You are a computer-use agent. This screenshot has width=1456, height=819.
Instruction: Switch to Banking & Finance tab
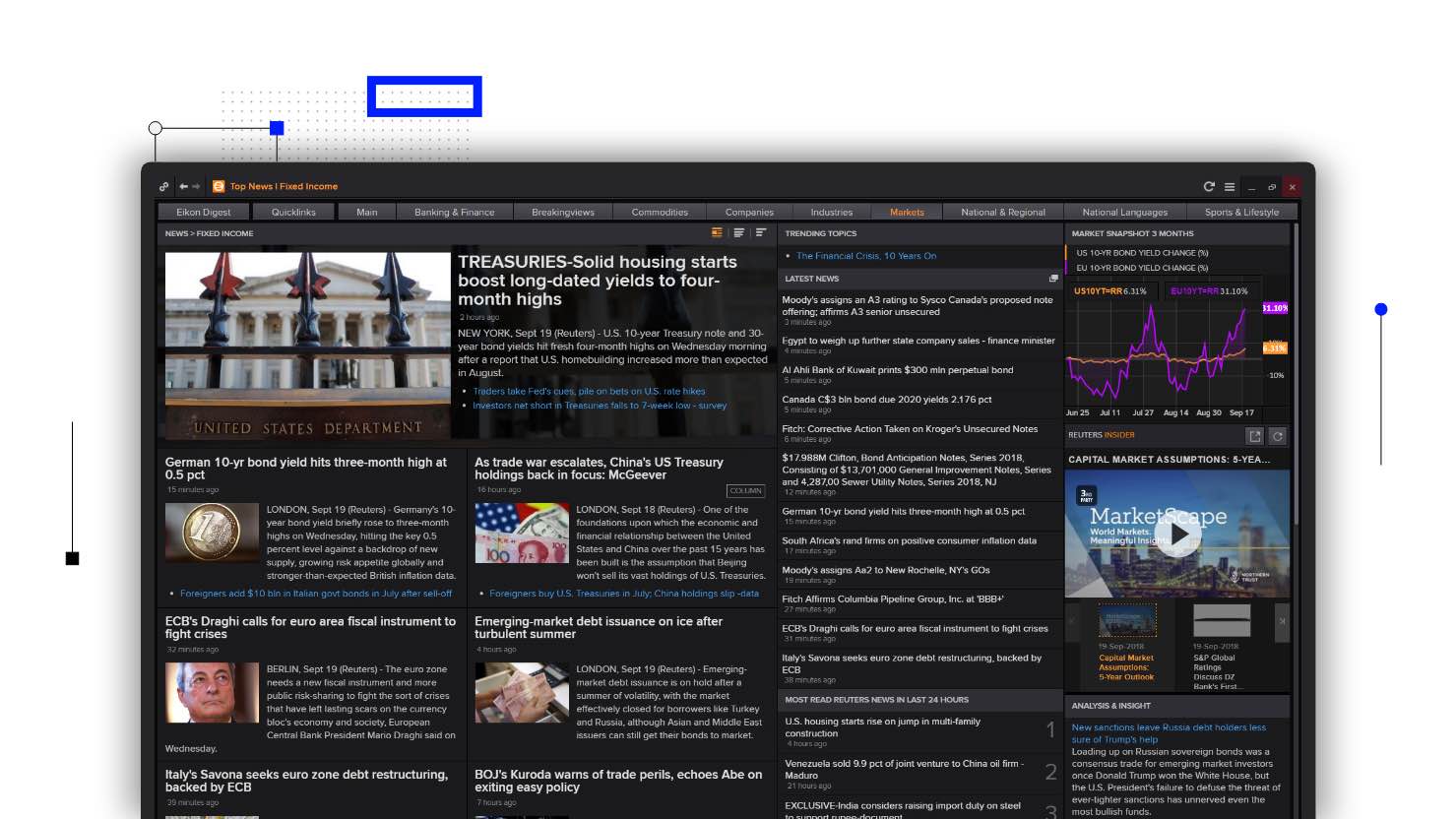tap(454, 212)
